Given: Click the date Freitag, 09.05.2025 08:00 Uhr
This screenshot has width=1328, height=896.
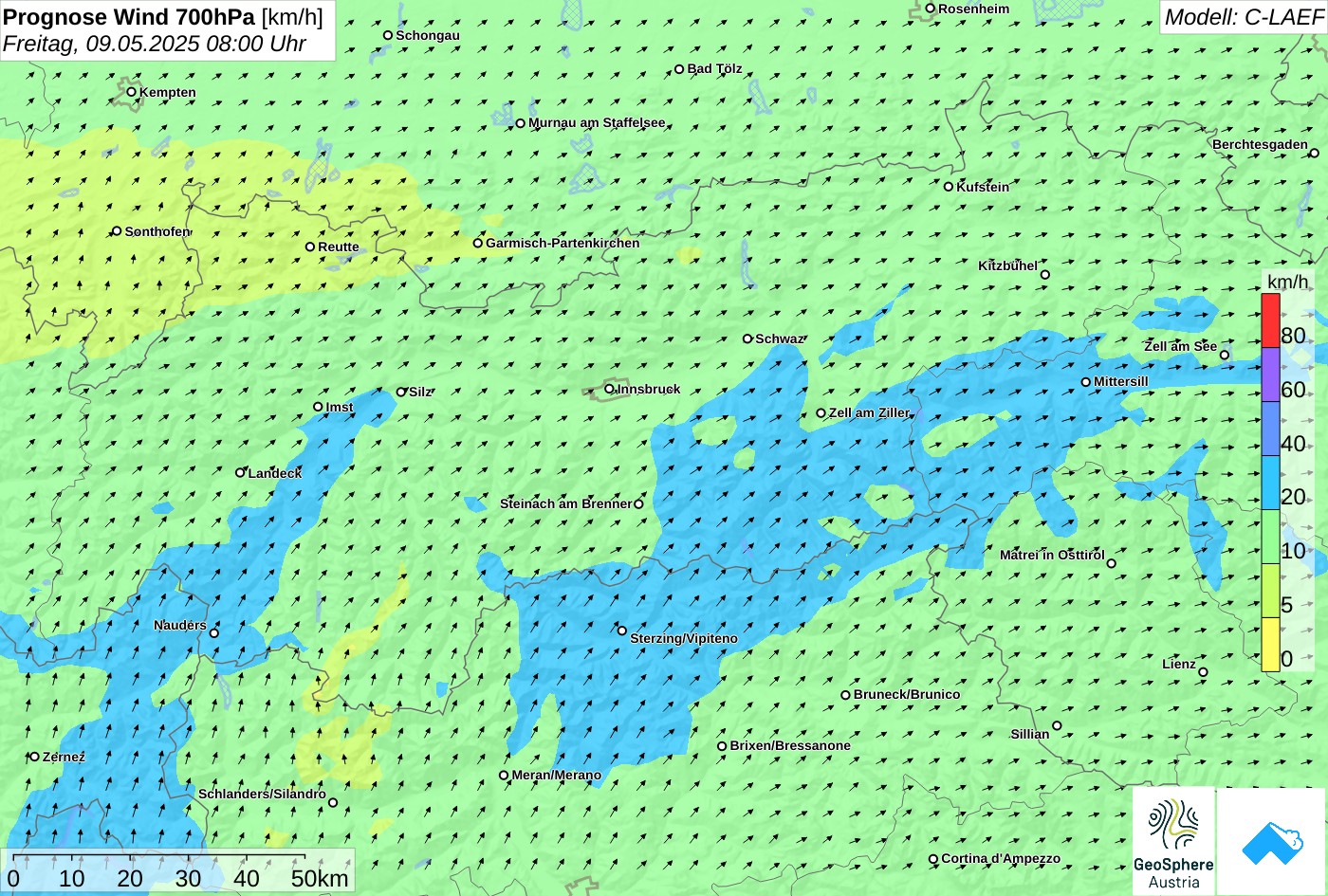Looking at the screenshot, I should 155,44.
